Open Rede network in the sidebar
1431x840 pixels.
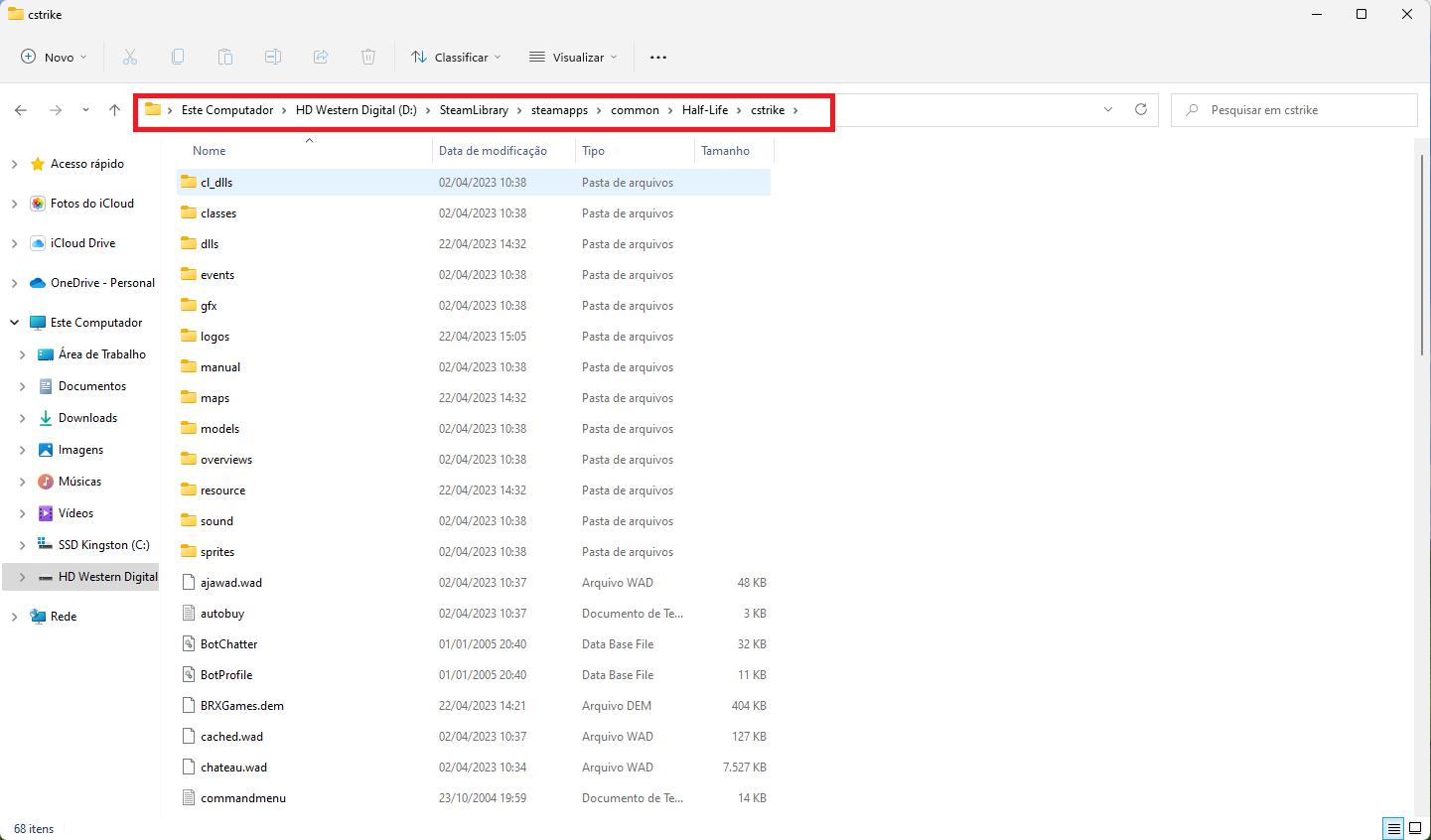click(x=64, y=617)
